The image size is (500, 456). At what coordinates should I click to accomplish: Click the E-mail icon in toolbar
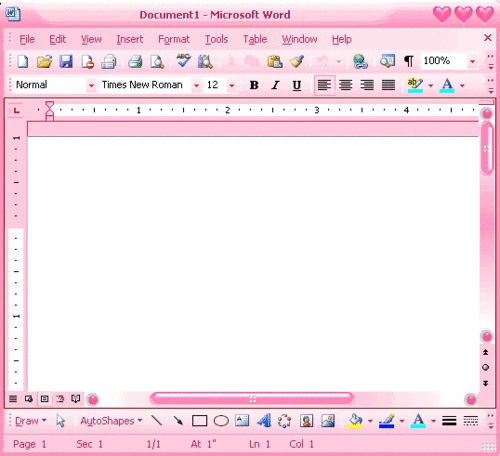point(109,62)
